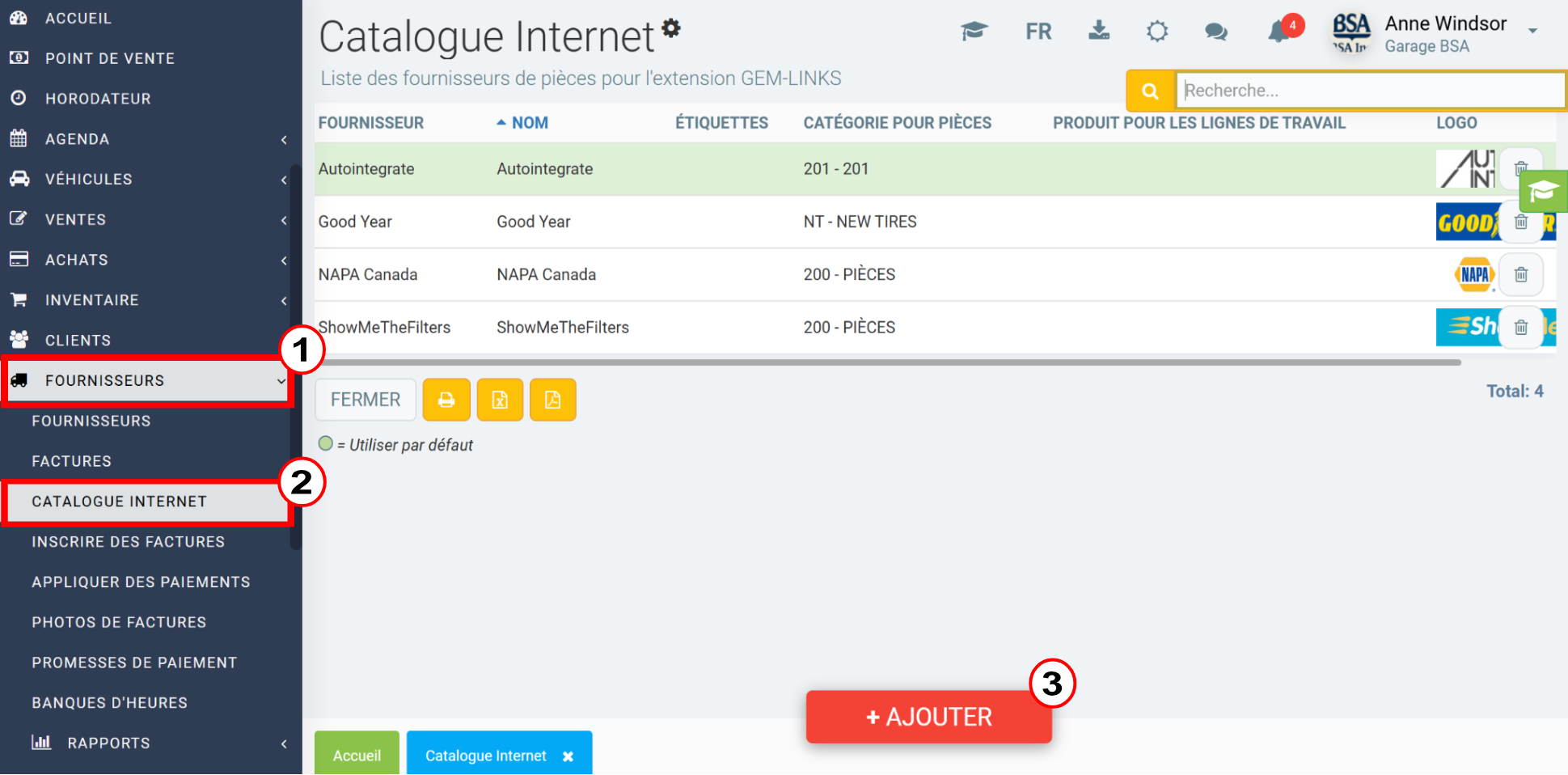Close the Catalogue Internet tab

[568, 756]
